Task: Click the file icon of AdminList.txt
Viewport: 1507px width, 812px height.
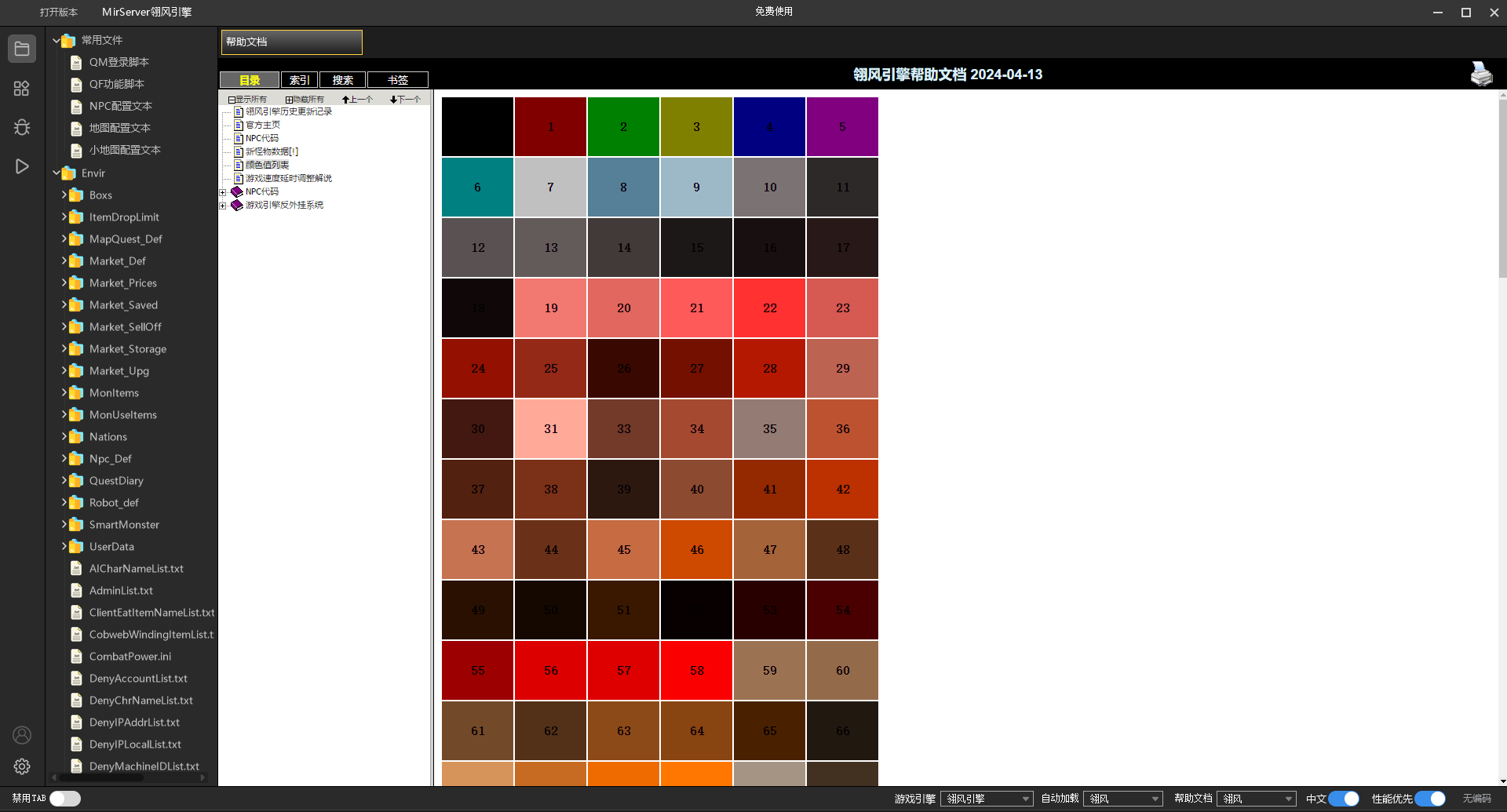Action: point(76,590)
